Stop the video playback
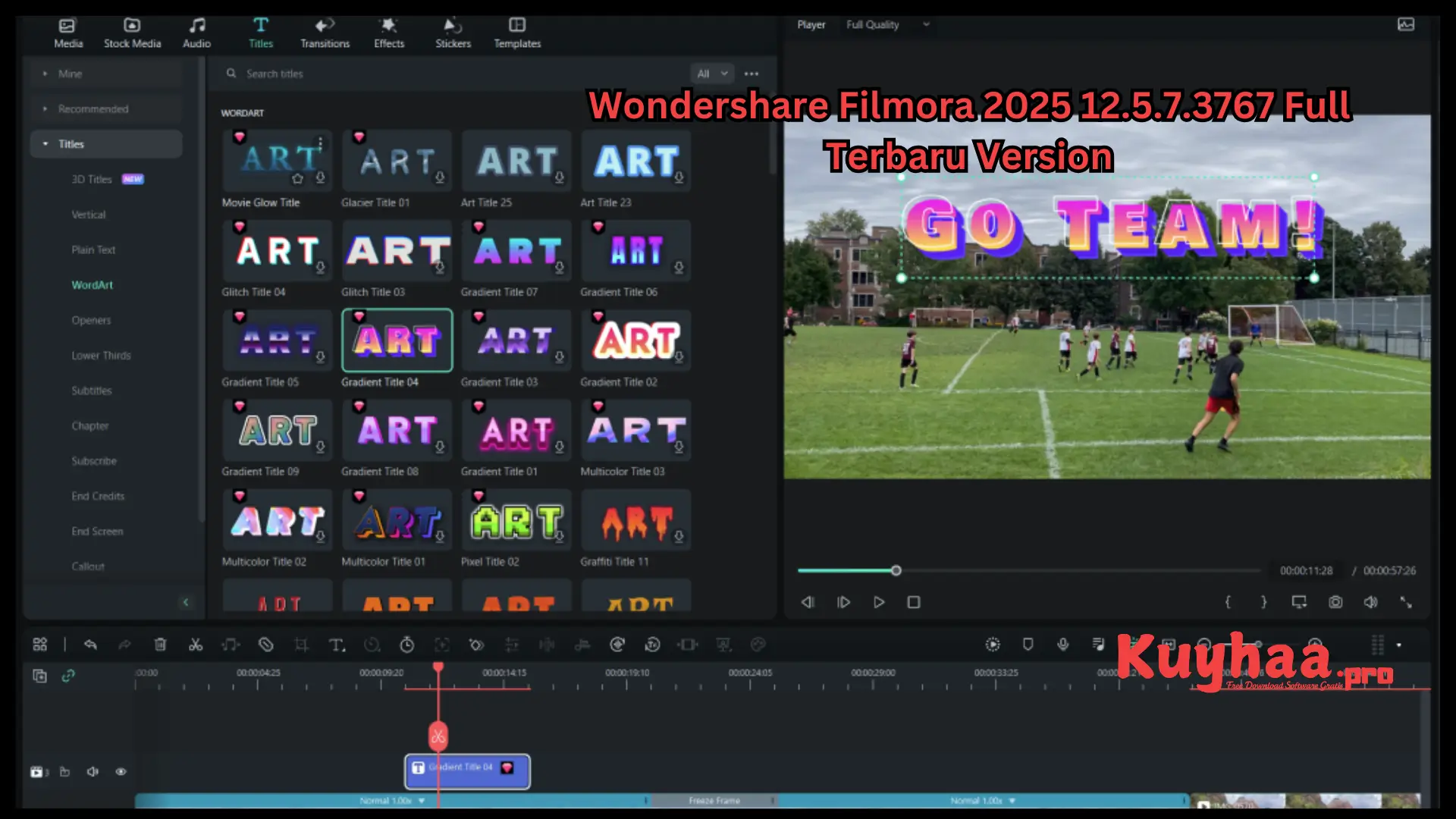Screen dimensions: 1456x819 914,602
